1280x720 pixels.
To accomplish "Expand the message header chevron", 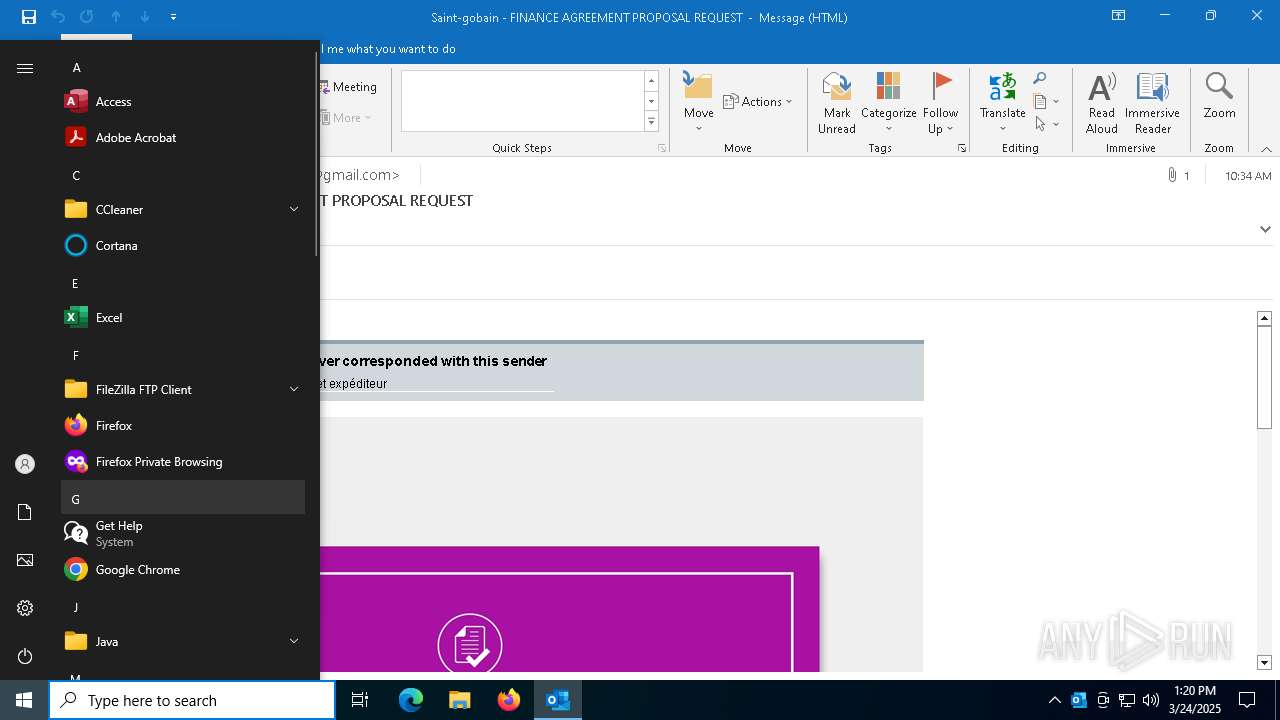I will (1265, 229).
